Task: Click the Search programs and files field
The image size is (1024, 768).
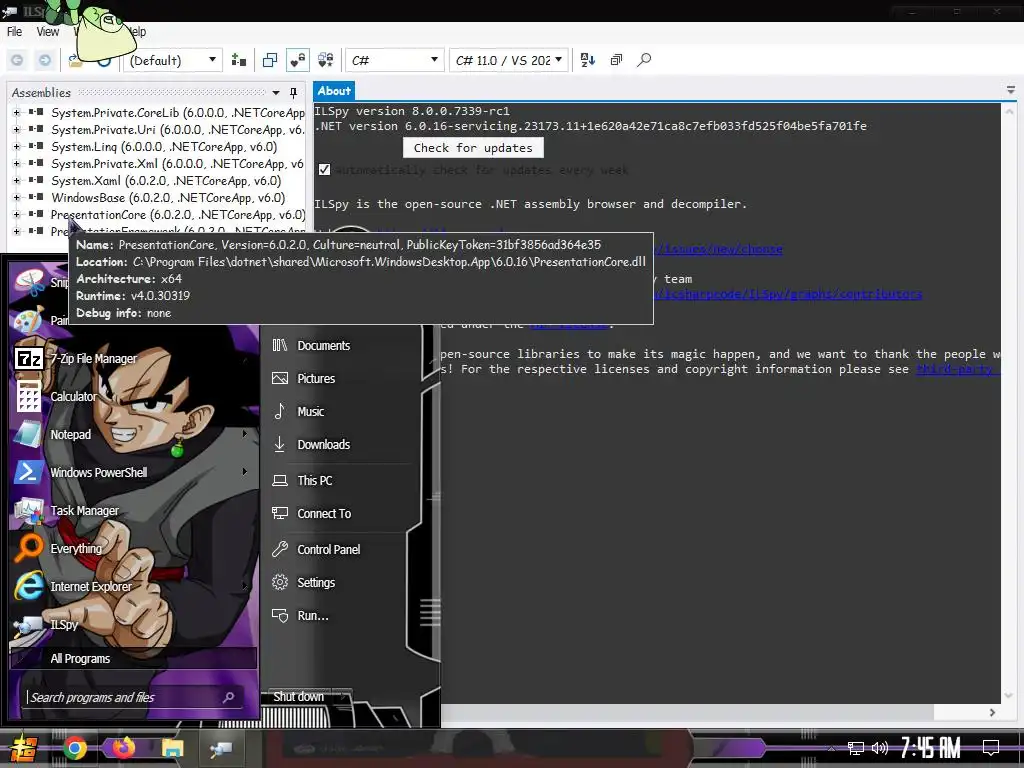Action: tap(133, 697)
